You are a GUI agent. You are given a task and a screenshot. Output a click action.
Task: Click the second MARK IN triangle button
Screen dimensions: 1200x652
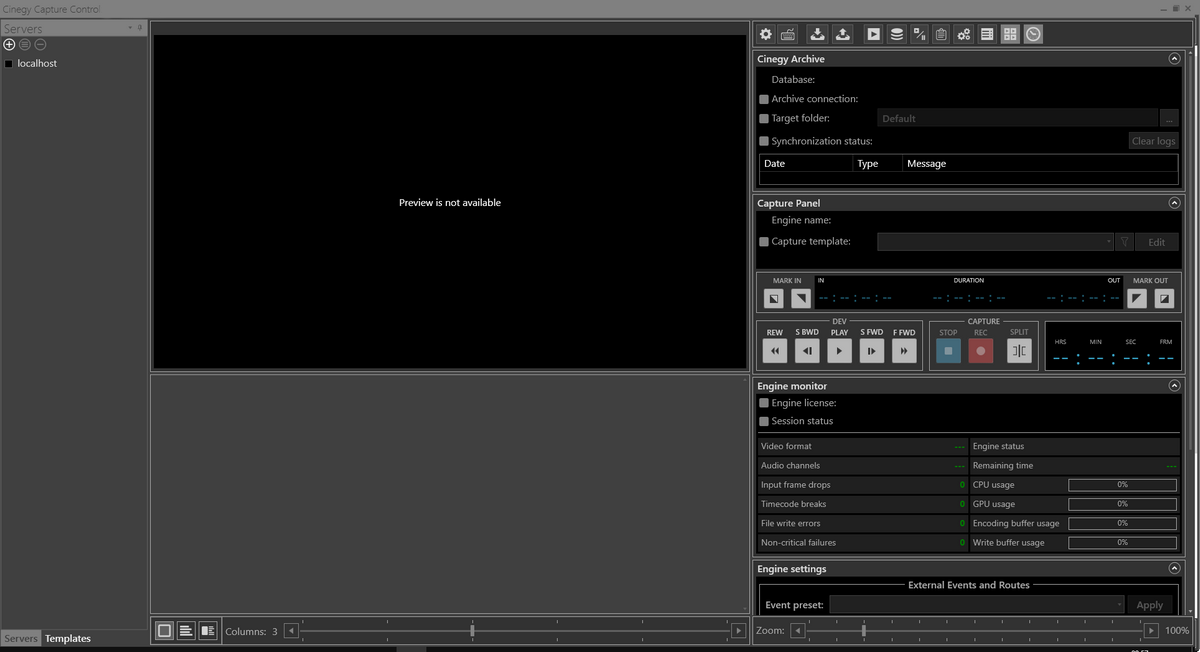(x=801, y=298)
